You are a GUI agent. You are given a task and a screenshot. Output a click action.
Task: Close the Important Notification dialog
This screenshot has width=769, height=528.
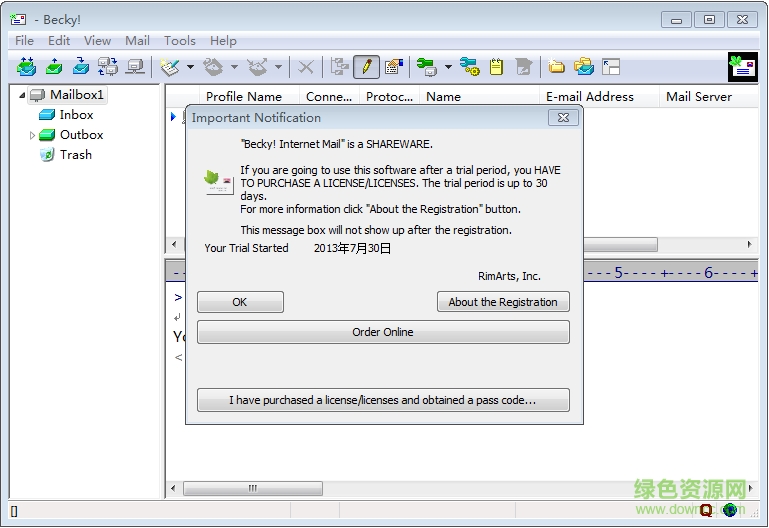point(564,118)
